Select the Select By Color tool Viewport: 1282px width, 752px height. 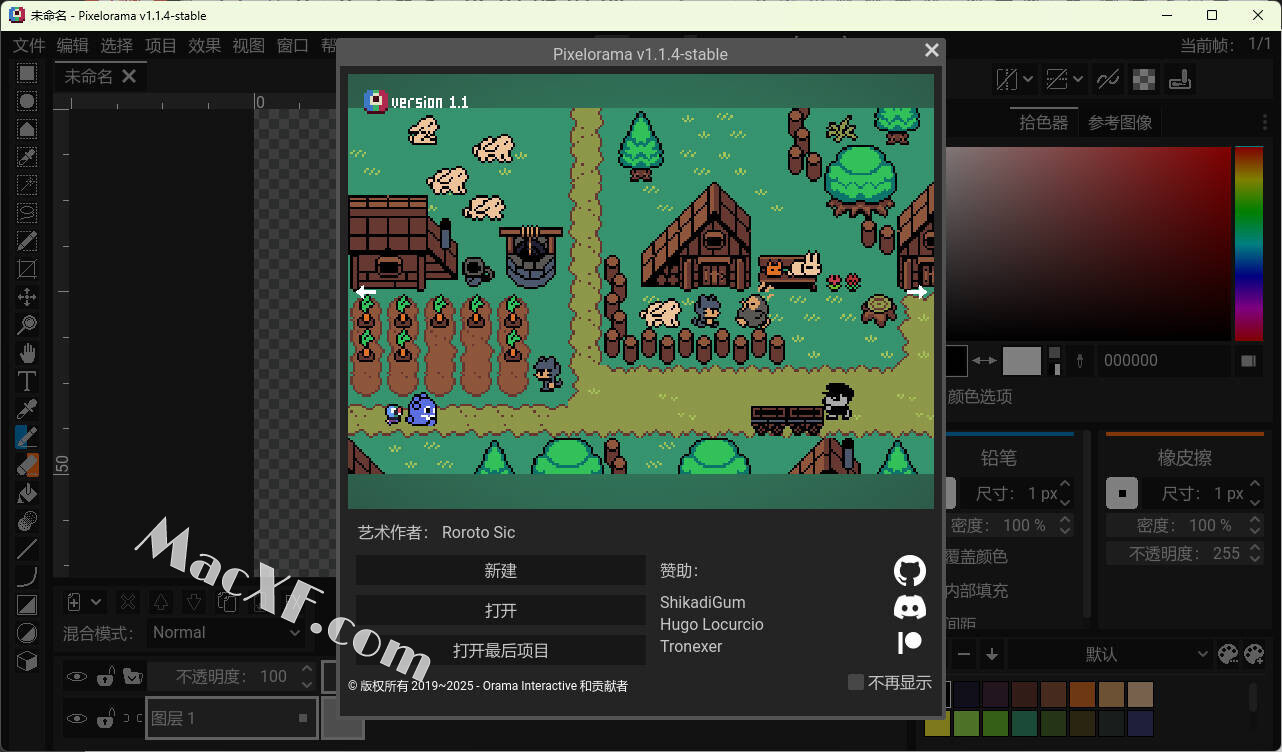point(27,157)
